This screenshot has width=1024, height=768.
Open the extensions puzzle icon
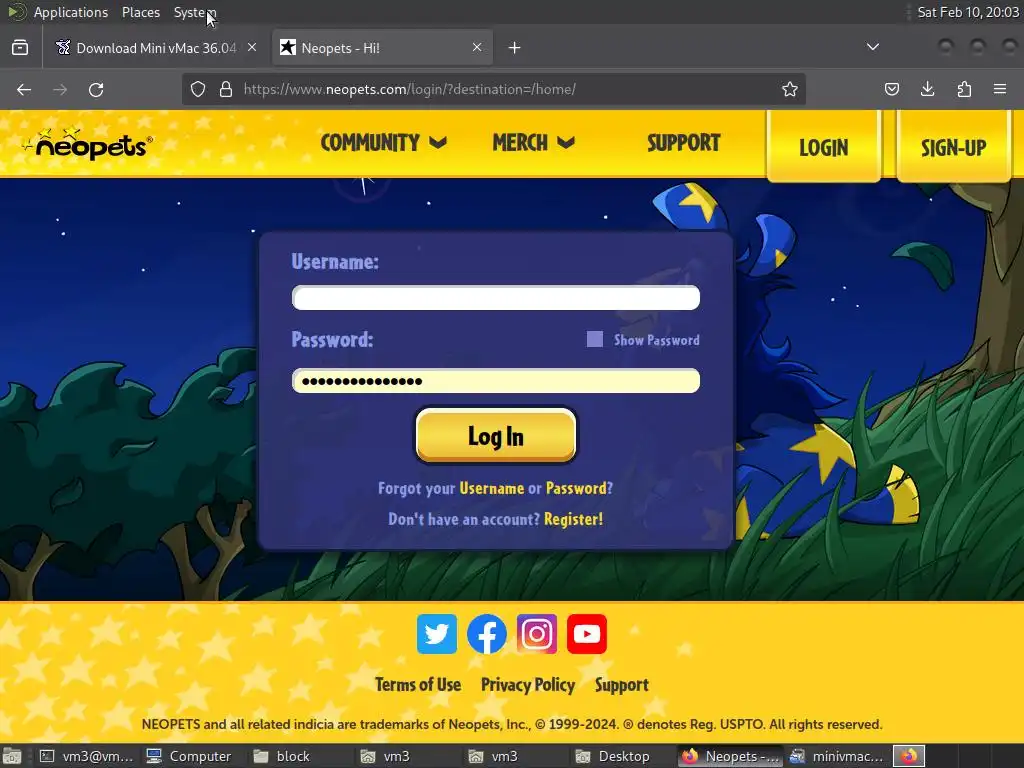(964, 89)
